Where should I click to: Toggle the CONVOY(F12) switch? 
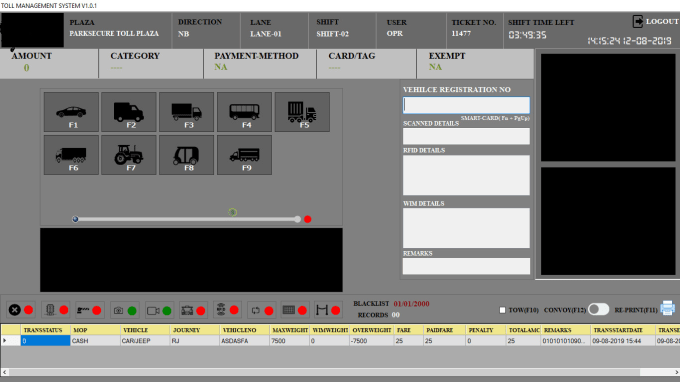point(598,309)
